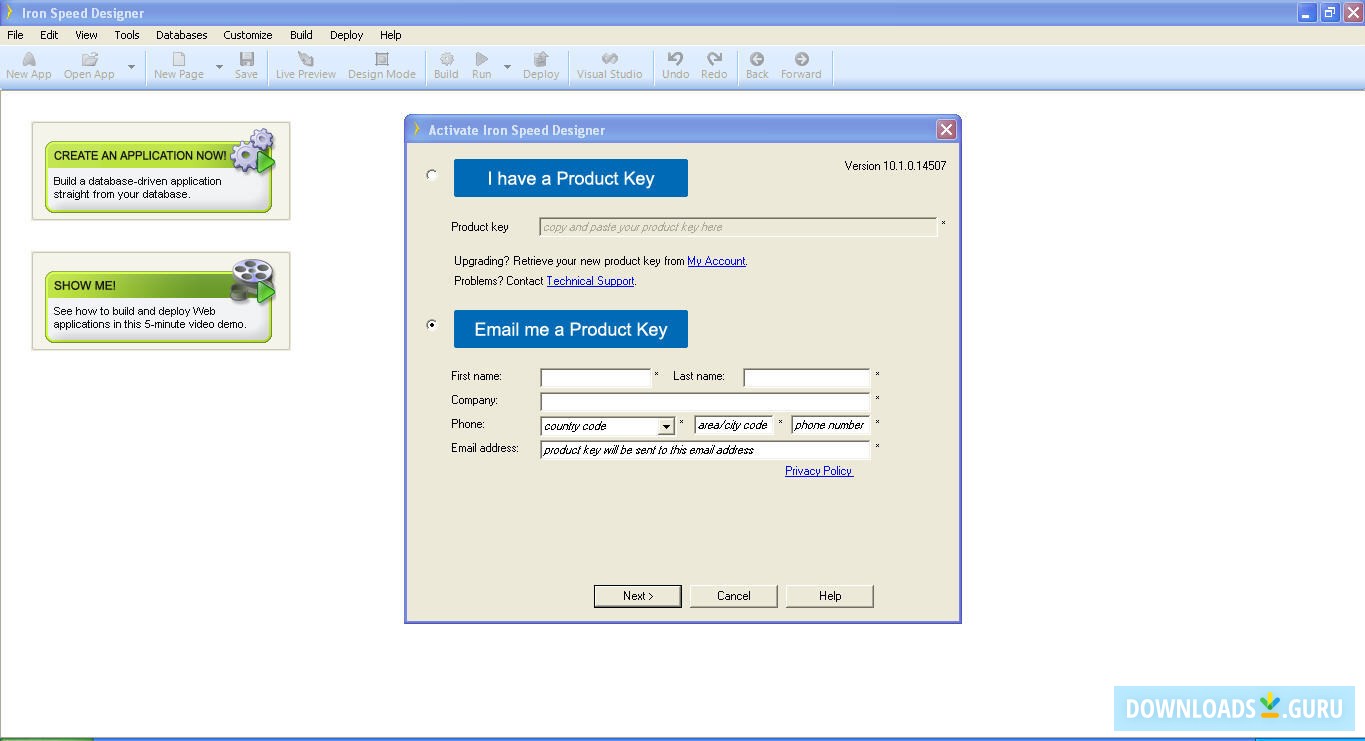Click the Live Preview icon
The image size is (1365, 741).
tap(305, 64)
